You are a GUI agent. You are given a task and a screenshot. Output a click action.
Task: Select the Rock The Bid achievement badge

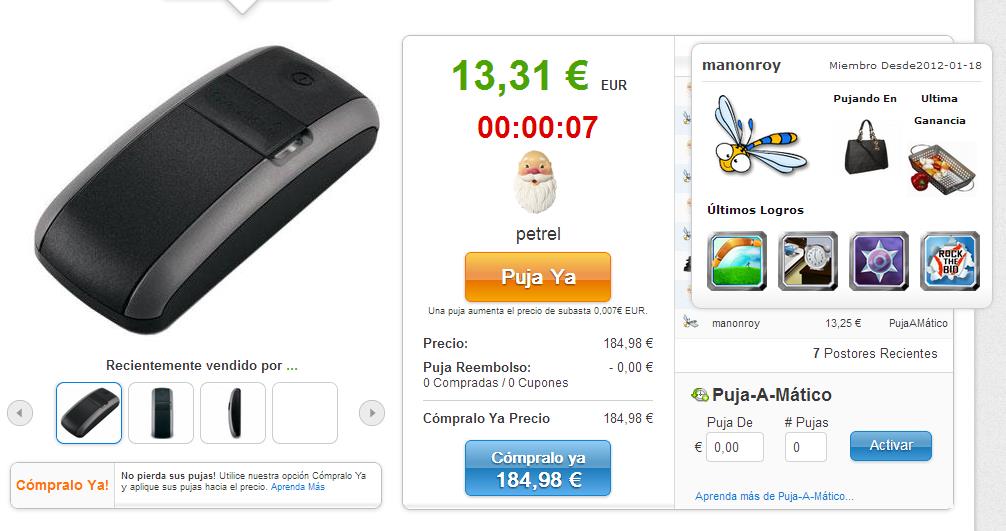pyautogui.click(x=950, y=261)
